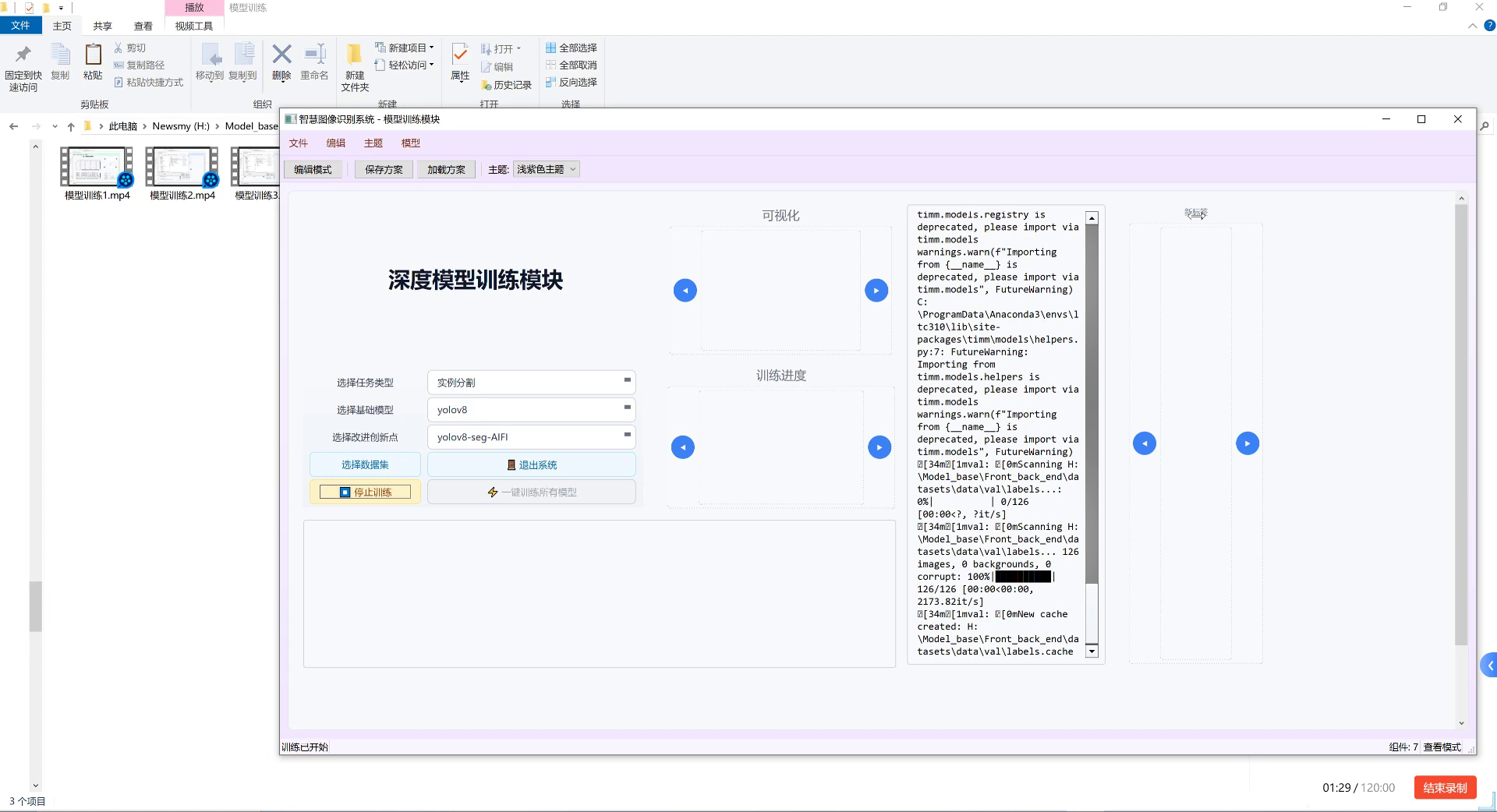Click 全部选择 in Explorer ribbon
1497x812 pixels.
coord(572,48)
